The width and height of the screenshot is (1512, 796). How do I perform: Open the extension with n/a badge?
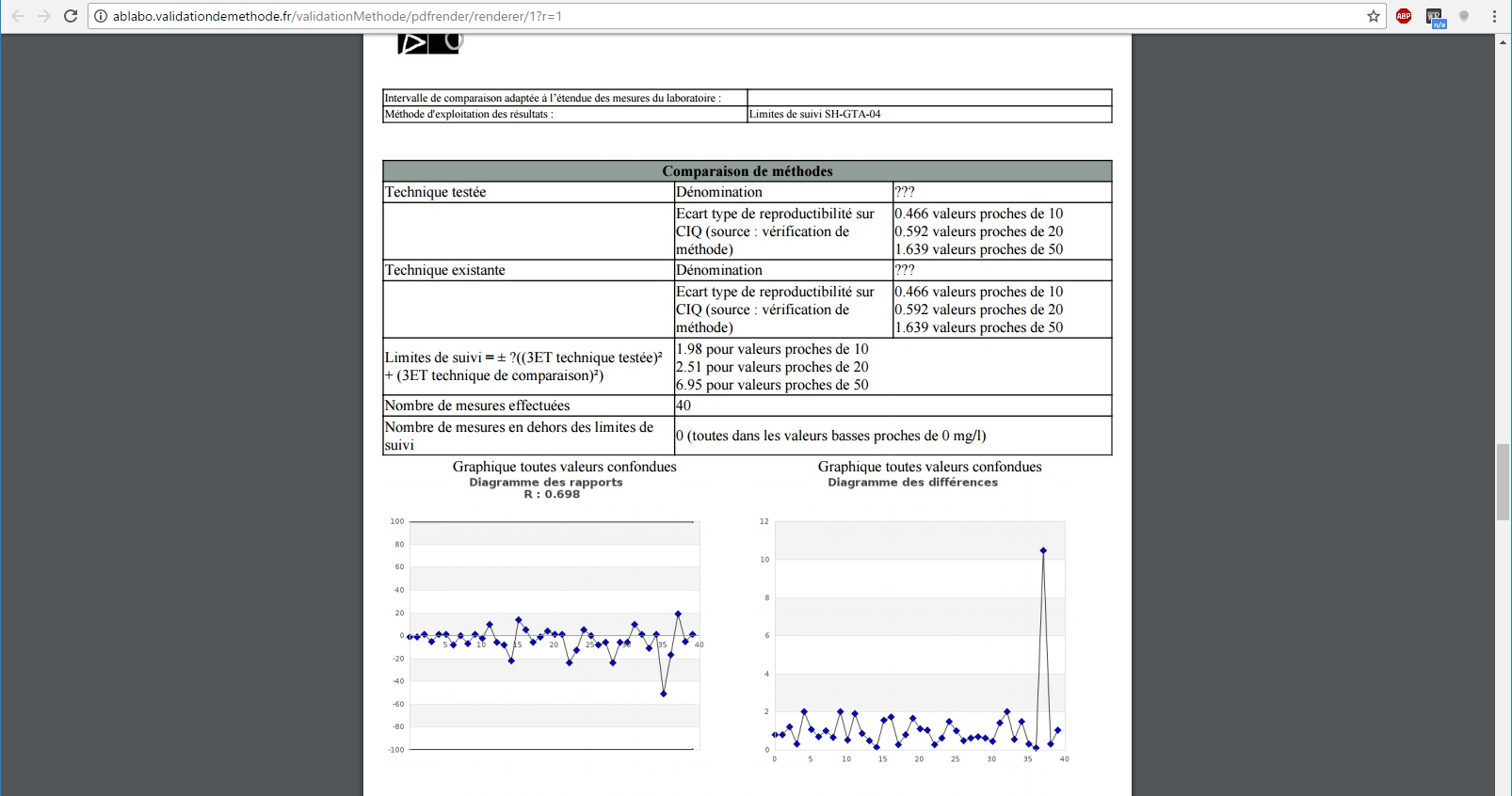coord(1435,17)
